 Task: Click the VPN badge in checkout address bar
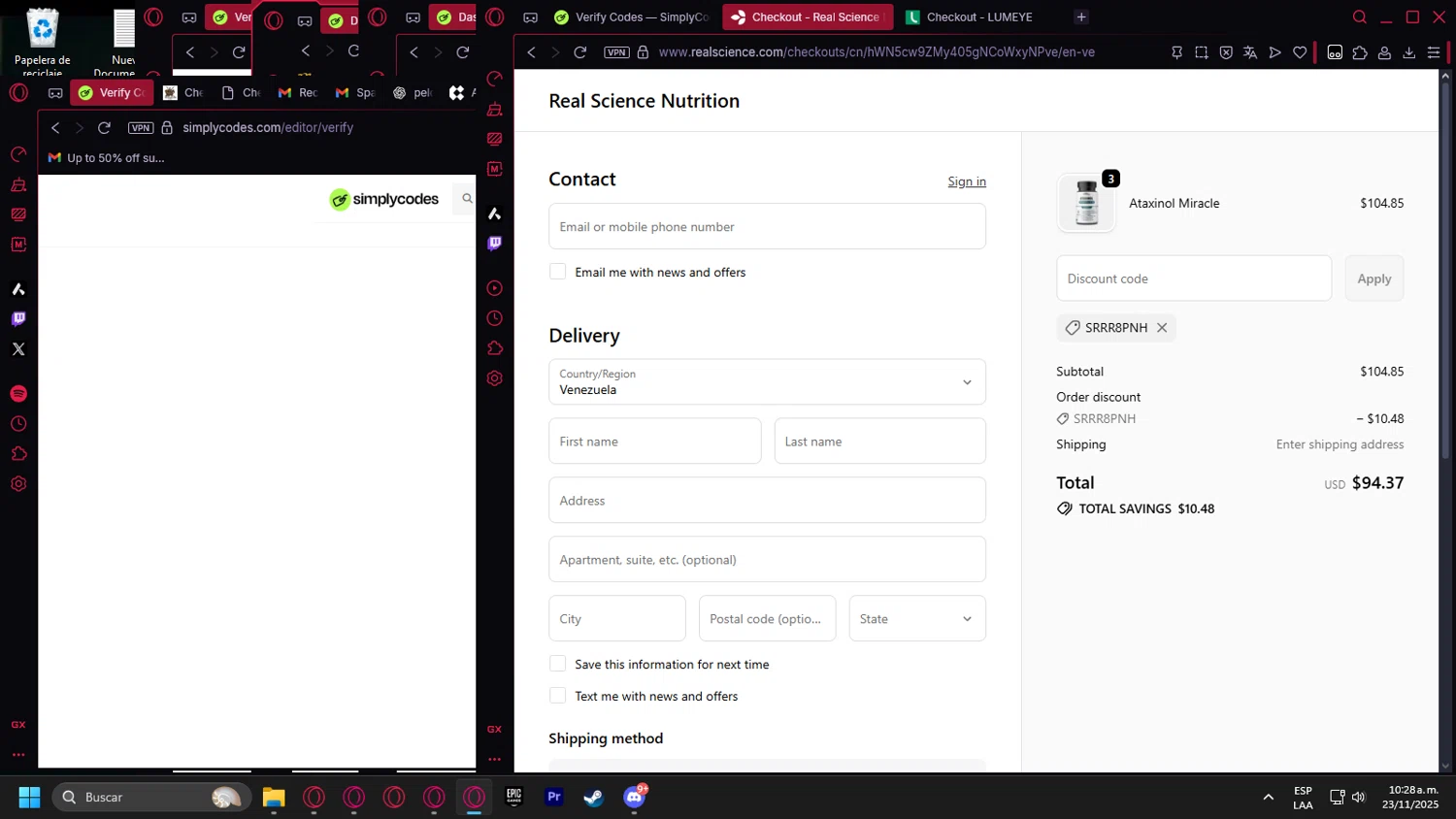[616, 52]
